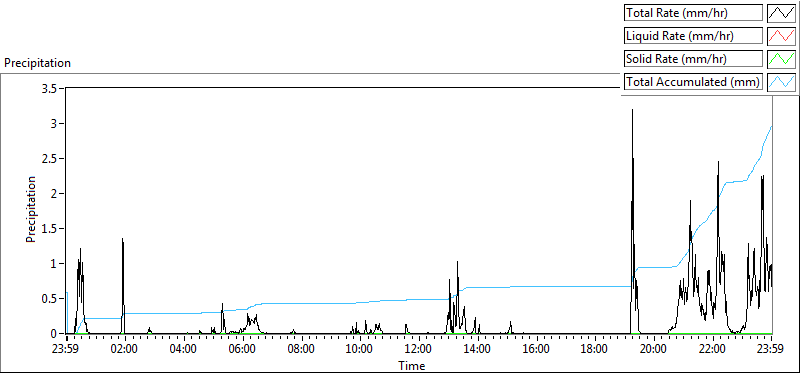Click the 22:00 time tick label

(x=712, y=350)
